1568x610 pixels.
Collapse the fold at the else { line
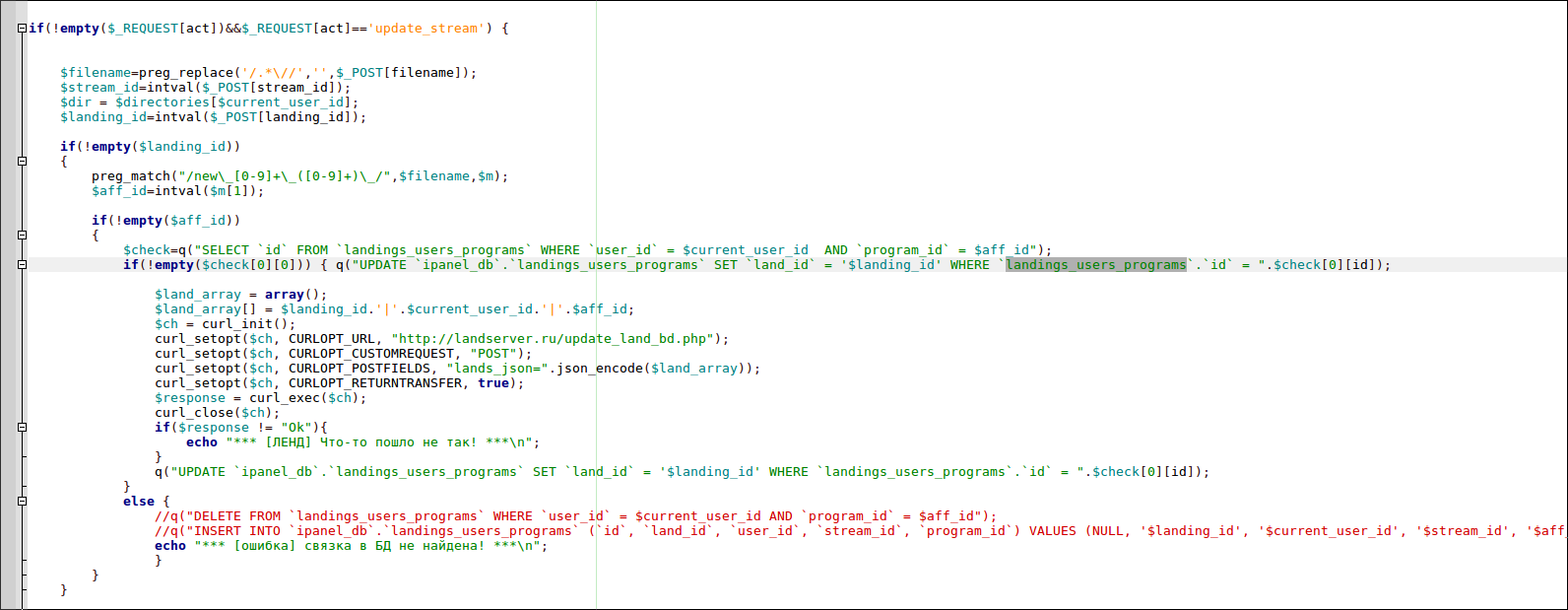point(22,502)
